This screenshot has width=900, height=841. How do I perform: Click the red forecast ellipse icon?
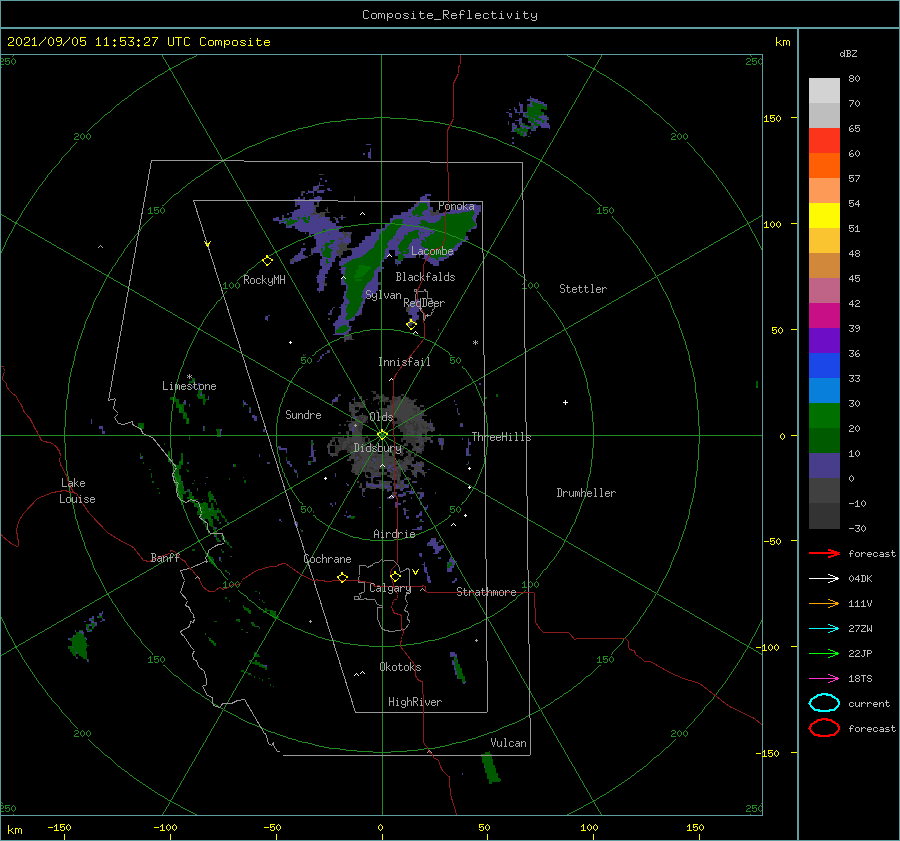tap(824, 728)
